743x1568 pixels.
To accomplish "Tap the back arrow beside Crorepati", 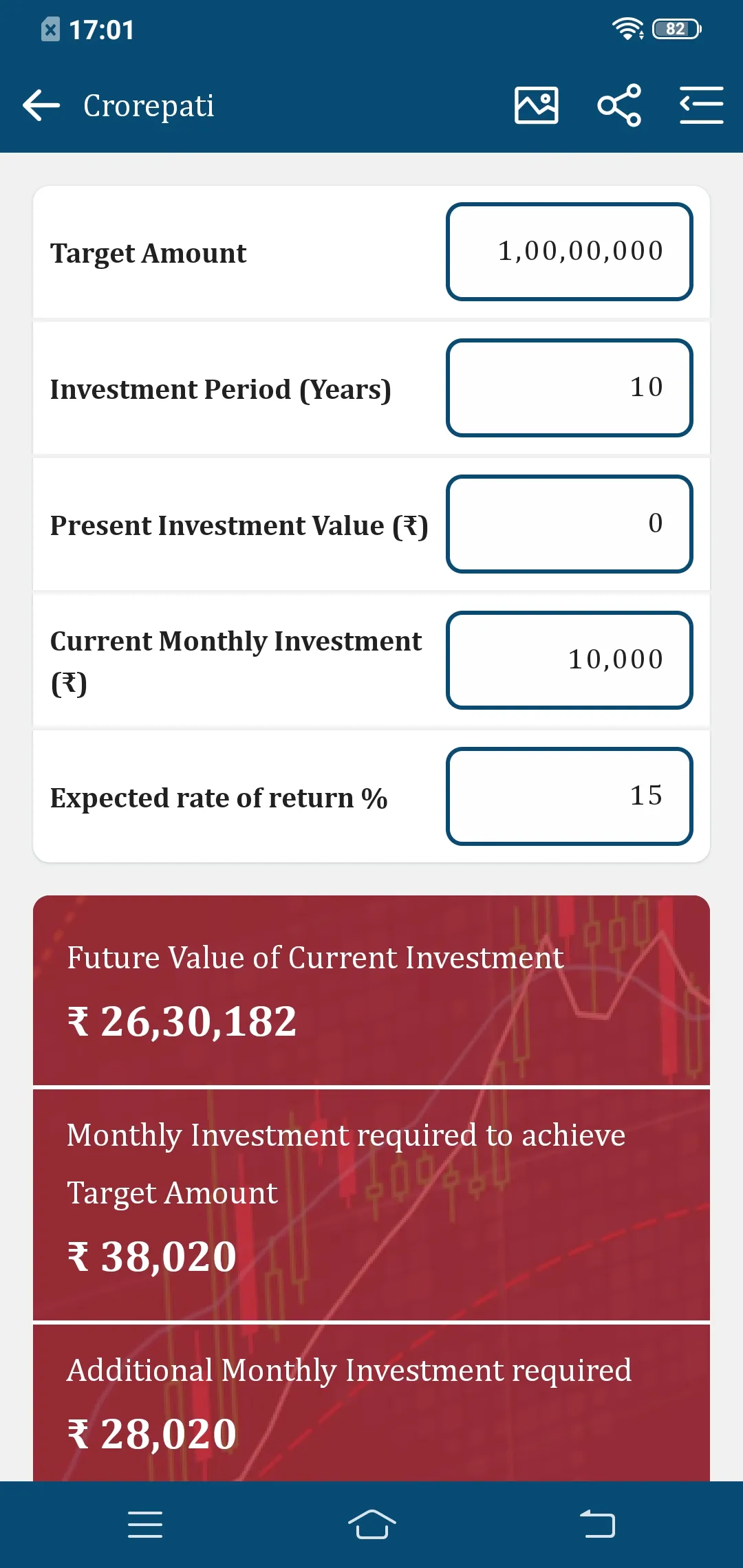I will tap(41, 106).
